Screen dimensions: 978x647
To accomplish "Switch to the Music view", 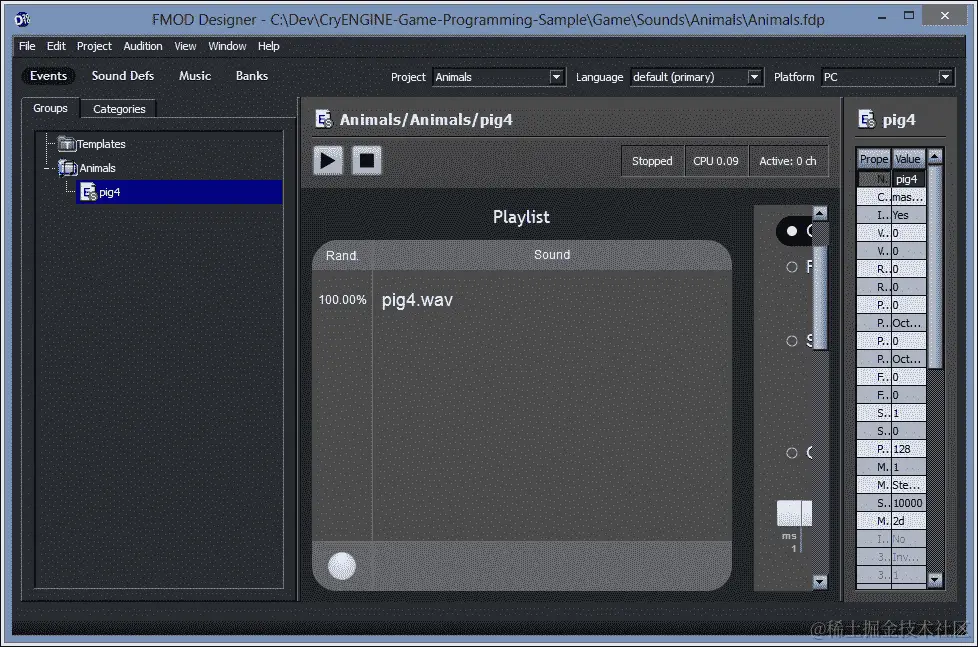I will click(195, 75).
